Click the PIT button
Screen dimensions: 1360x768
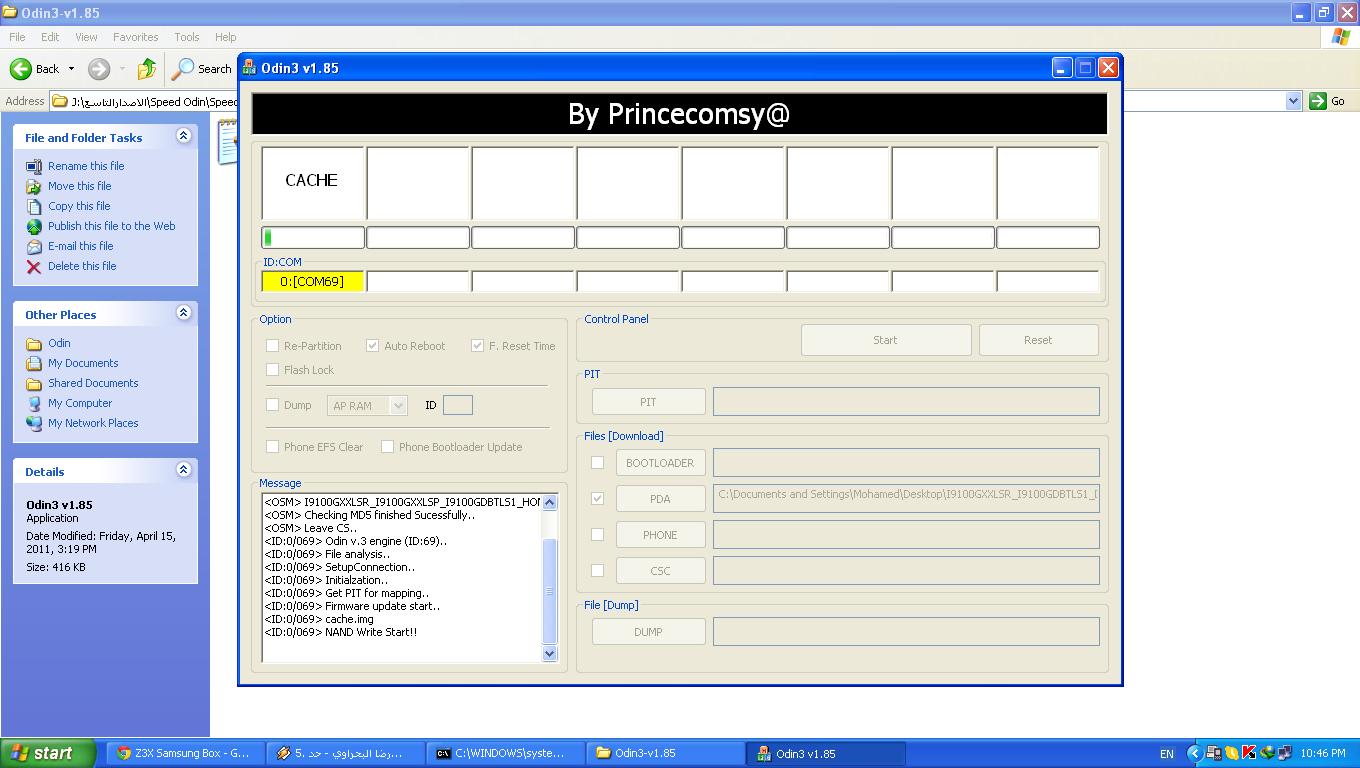[x=648, y=402]
